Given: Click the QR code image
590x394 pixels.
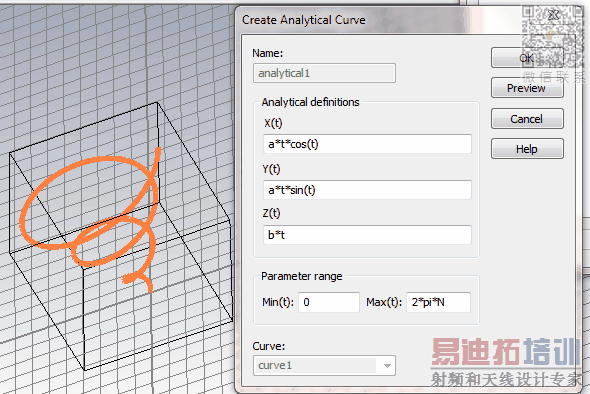Looking at the screenshot, I should (x=552, y=37).
